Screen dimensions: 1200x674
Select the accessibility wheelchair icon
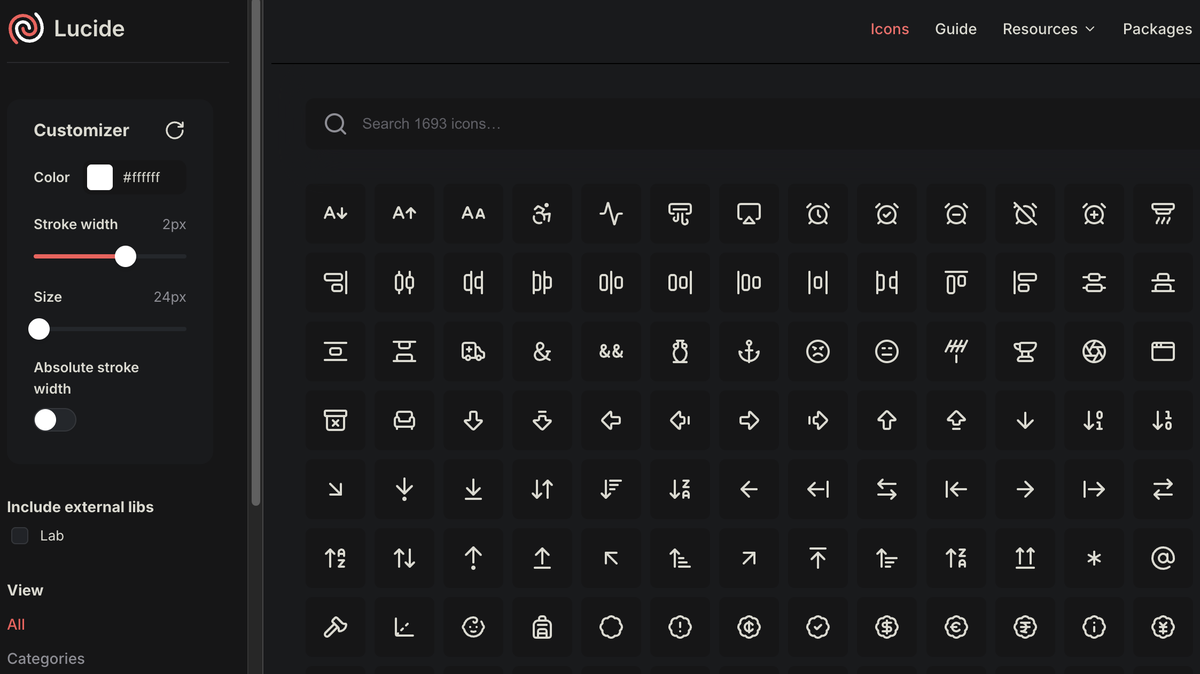(x=542, y=213)
